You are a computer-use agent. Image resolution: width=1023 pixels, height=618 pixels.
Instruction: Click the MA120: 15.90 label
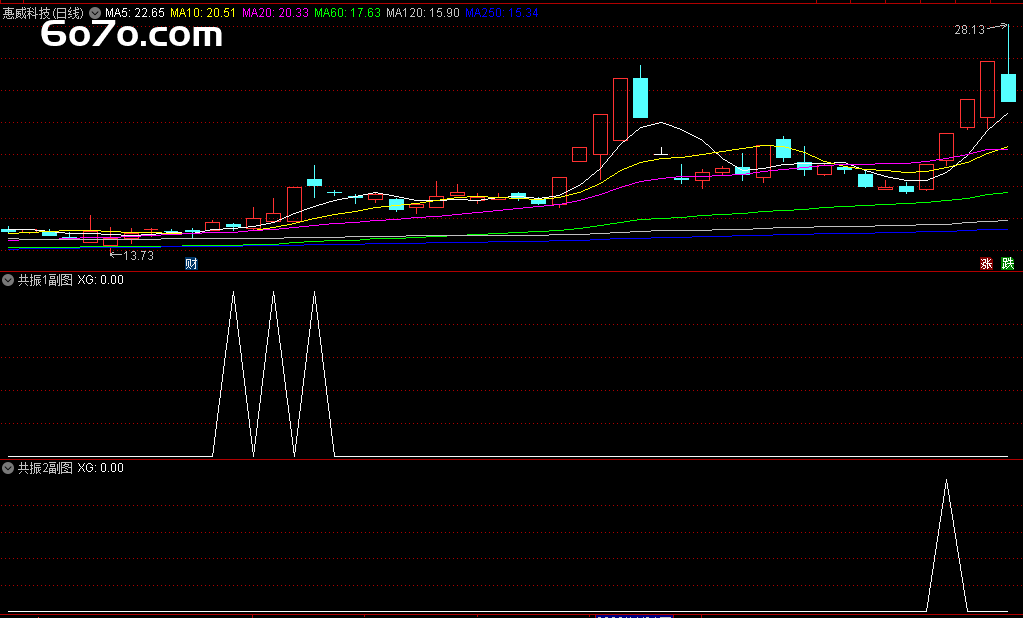click(423, 13)
